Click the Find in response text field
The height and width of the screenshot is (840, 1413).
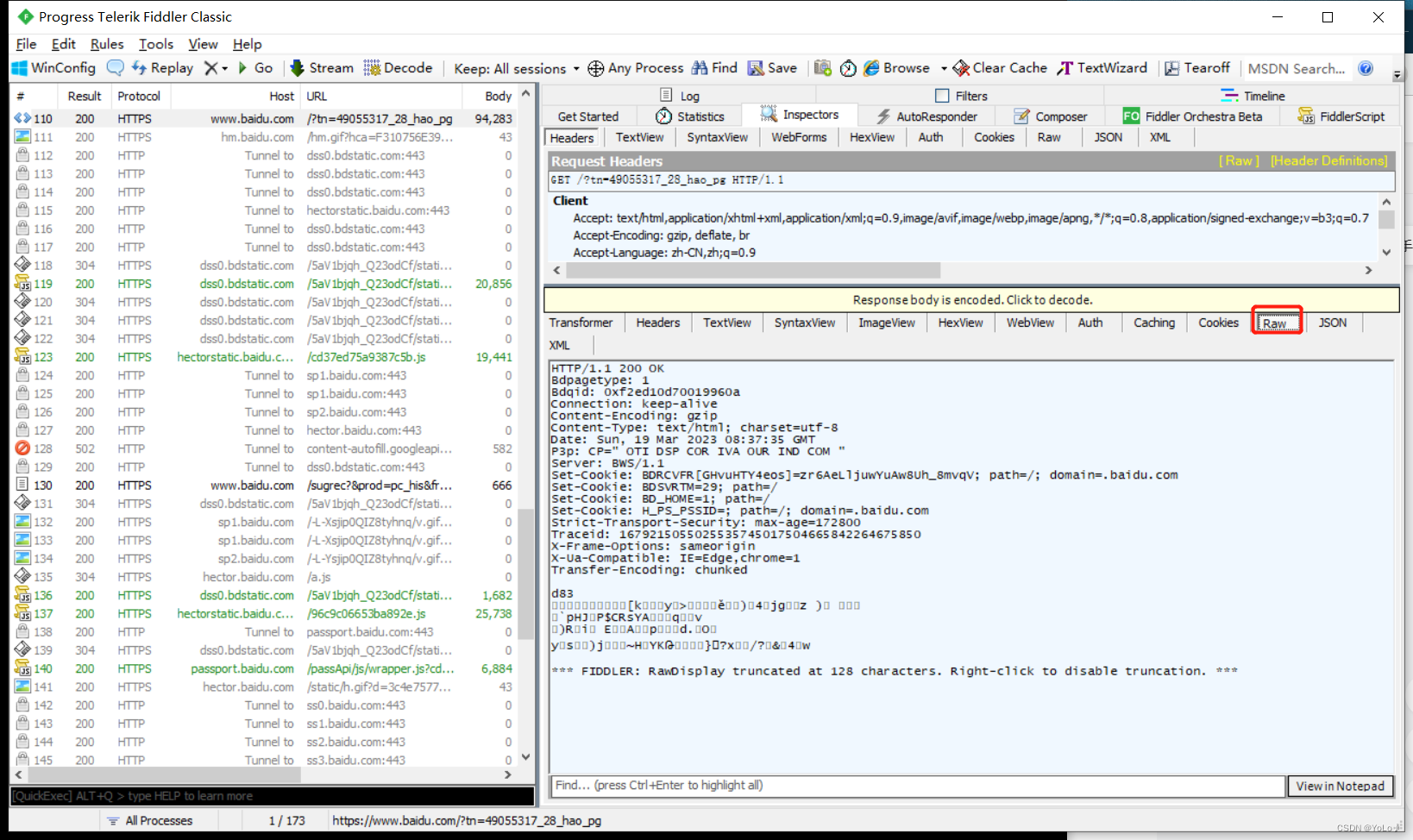click(x=918, y=786)
